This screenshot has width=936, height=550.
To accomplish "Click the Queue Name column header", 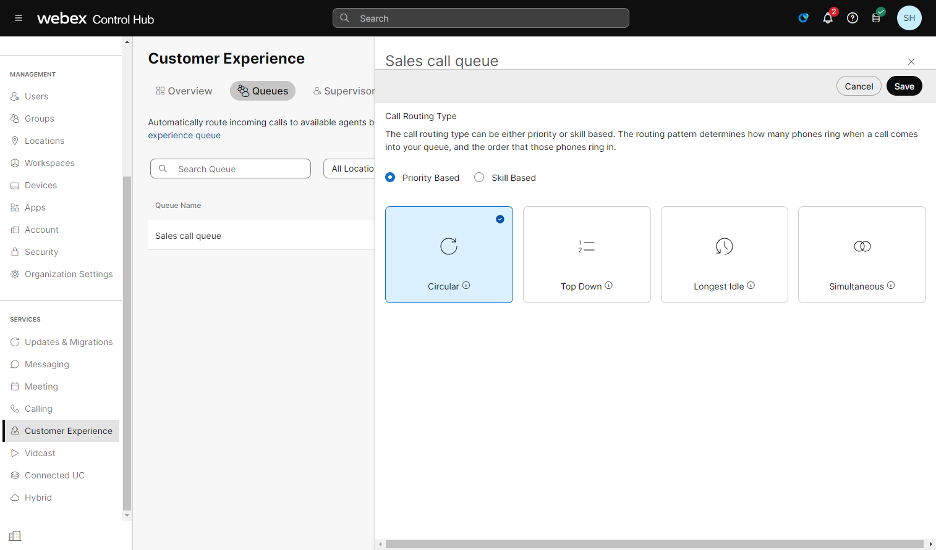I will pyautogui.click(x=178, y=205).
